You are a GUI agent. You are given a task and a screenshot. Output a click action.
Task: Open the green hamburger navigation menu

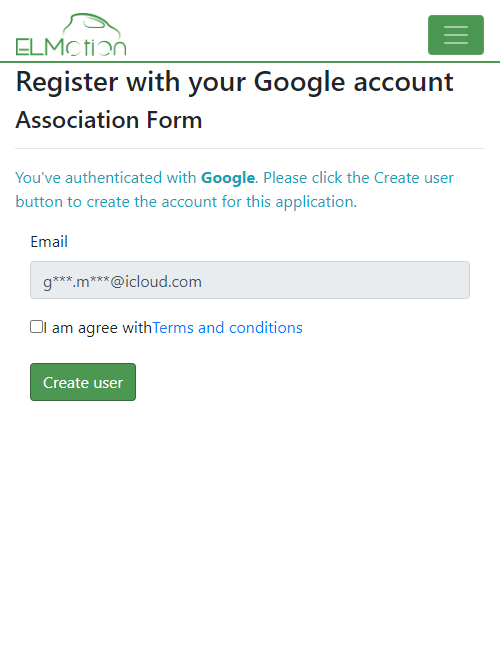(456, 35)
